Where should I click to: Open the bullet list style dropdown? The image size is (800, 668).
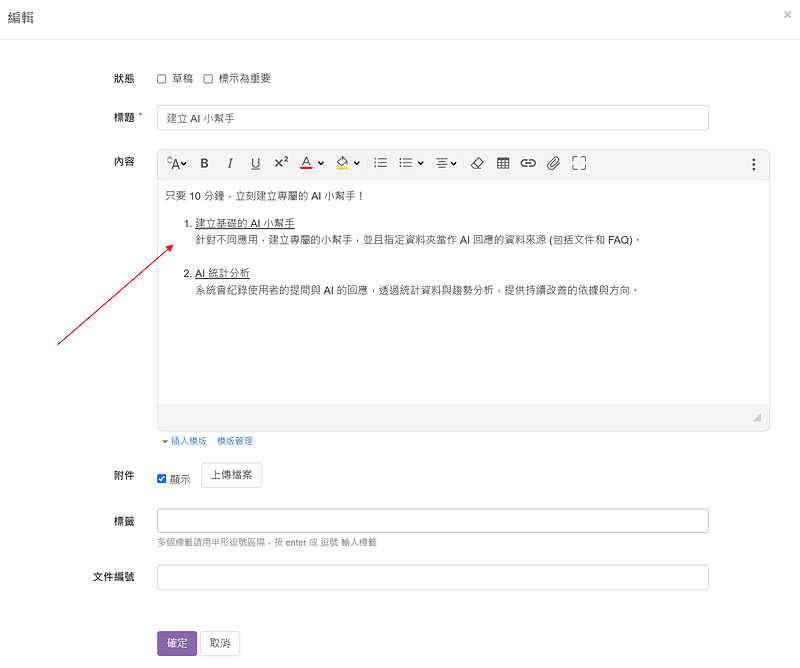(x=411, y=164)
